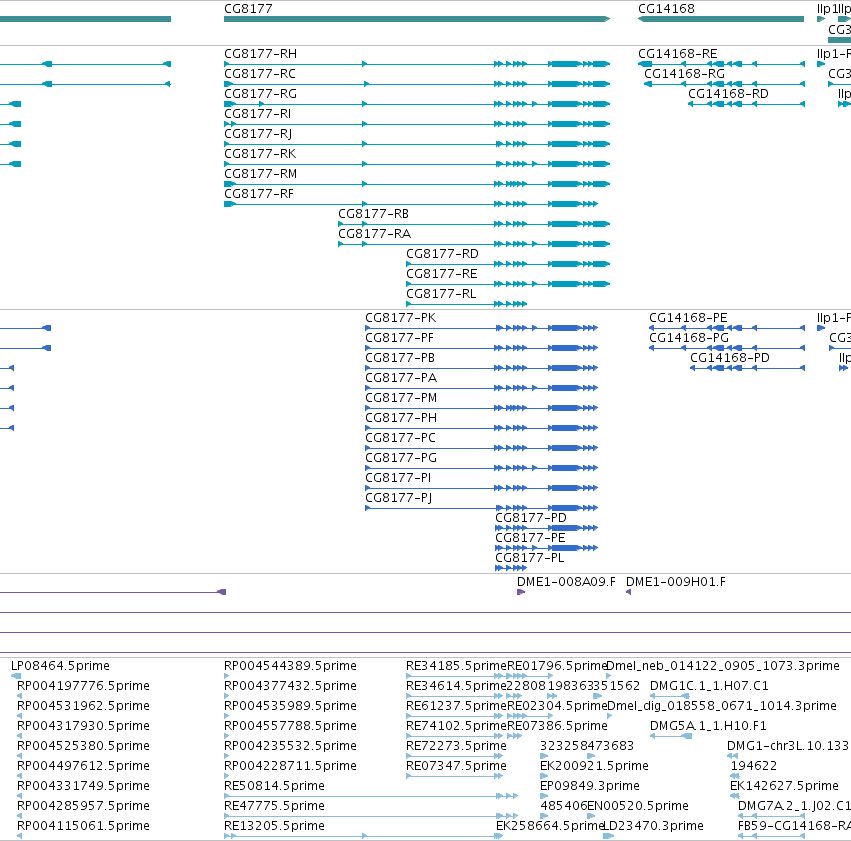Select the RP004525380.5prime EST label
The image size is (851, 841).
[83, 746]
